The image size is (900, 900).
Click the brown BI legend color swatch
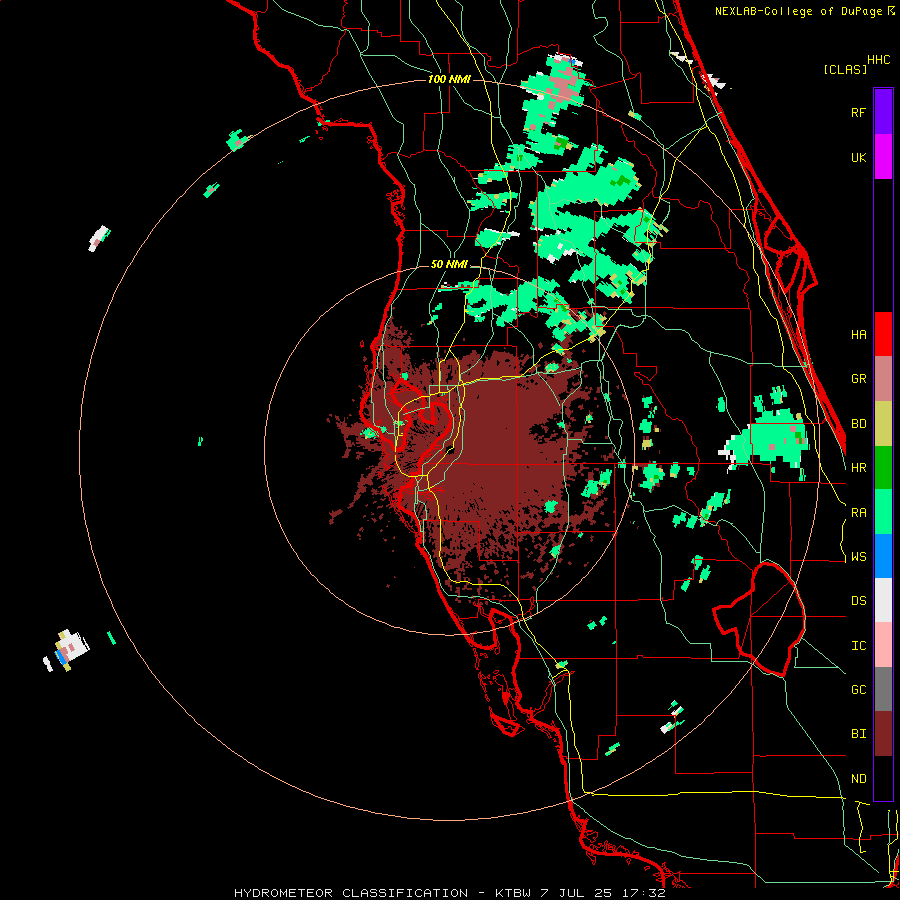click(x=883, y=734)
